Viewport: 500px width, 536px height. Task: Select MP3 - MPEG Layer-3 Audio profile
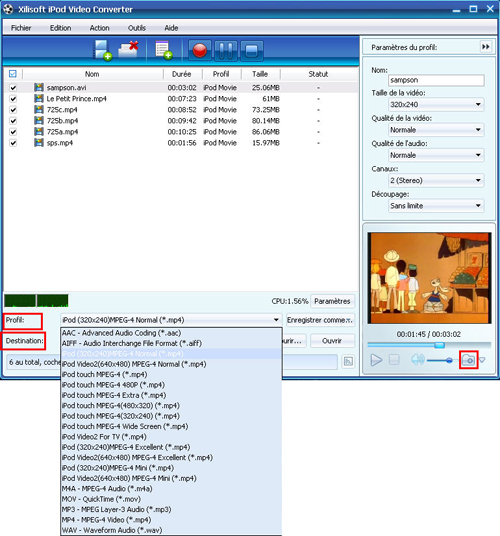(x=171, y=509)
